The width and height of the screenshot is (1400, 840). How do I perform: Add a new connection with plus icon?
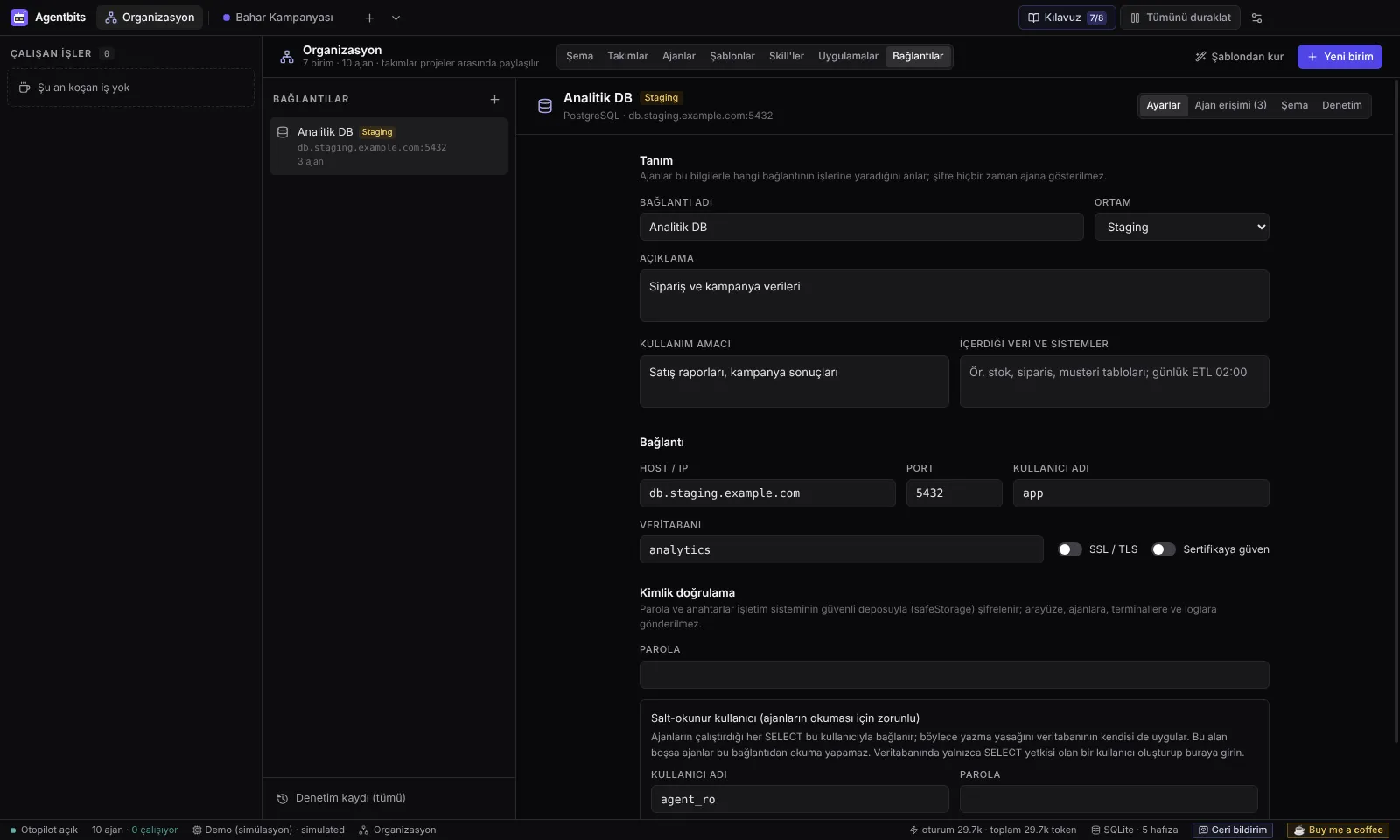494,100
